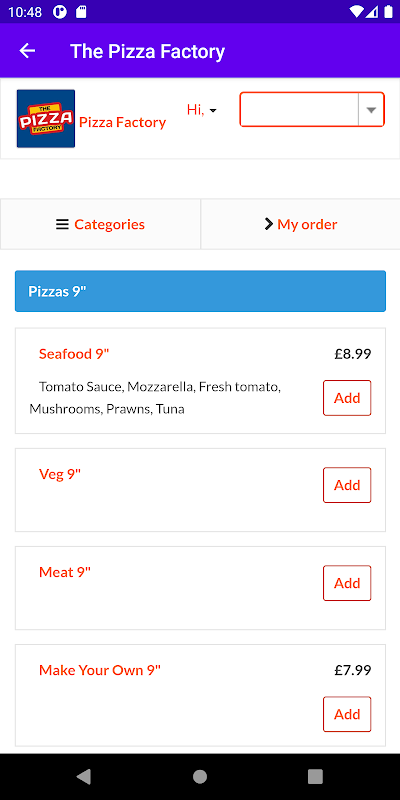The width and height of the screenshot is (400, 800).
Task: Switch to the My order tab
Action: click(301, 224)
